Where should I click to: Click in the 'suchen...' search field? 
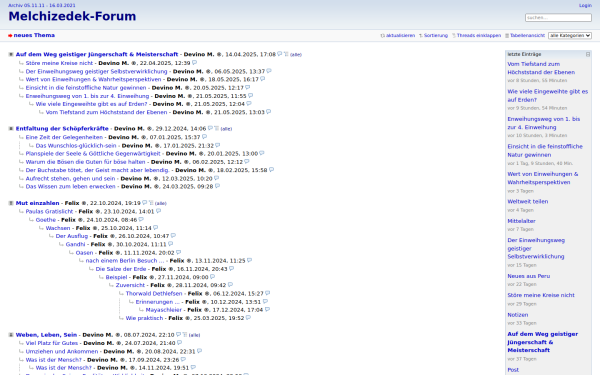coord(558,18)
